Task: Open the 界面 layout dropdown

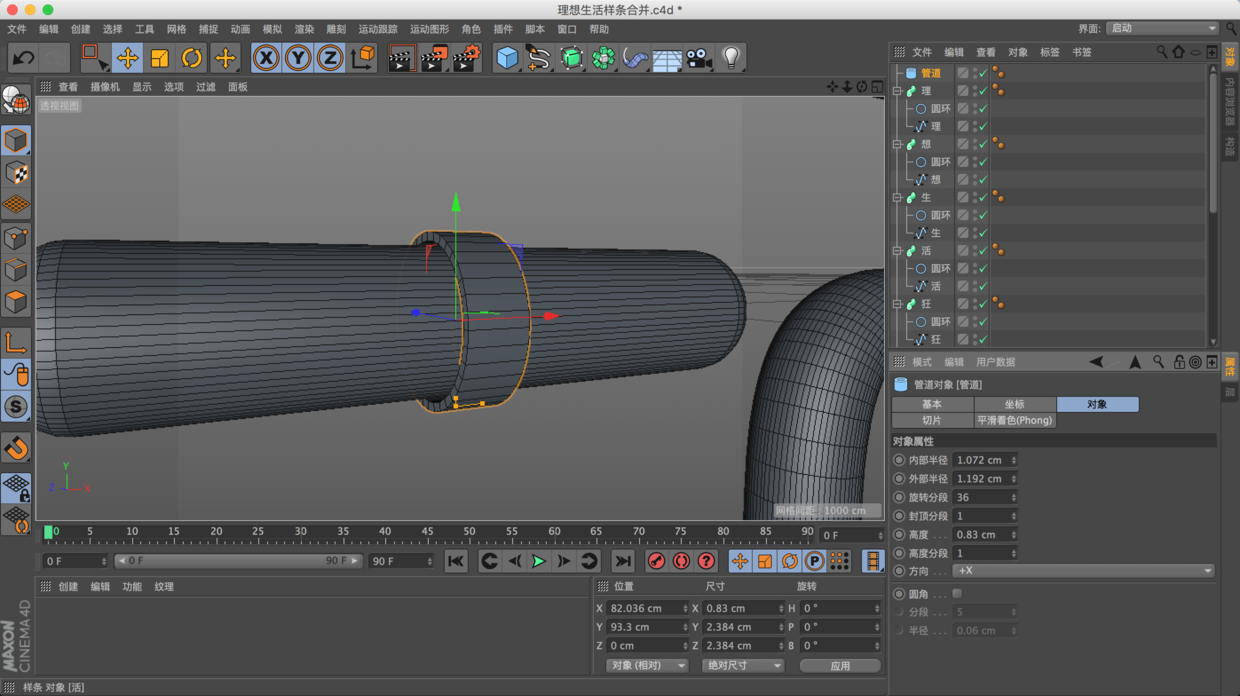Action: (x=1162, y=29)
